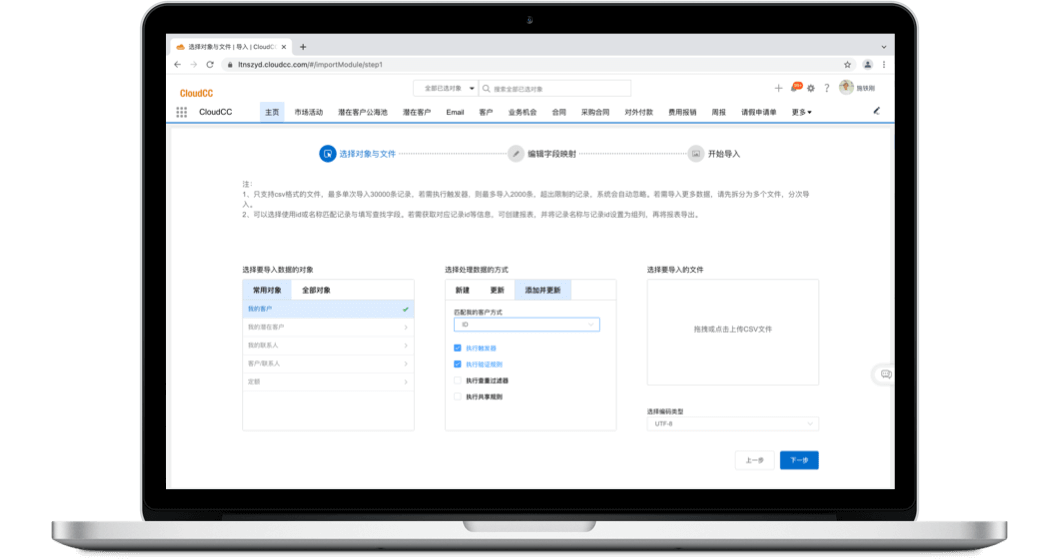
Task: Uncheck the 执行触发器 checkbox
Action: pyautogui.click(x=458, y=348)
